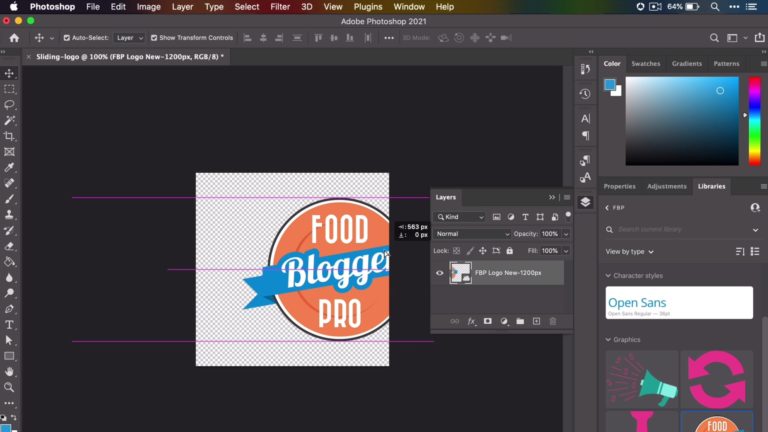The width and height of the screenshot is (768, 432).
Task: Select the Eyedropper tool
Action: point(9,168)
